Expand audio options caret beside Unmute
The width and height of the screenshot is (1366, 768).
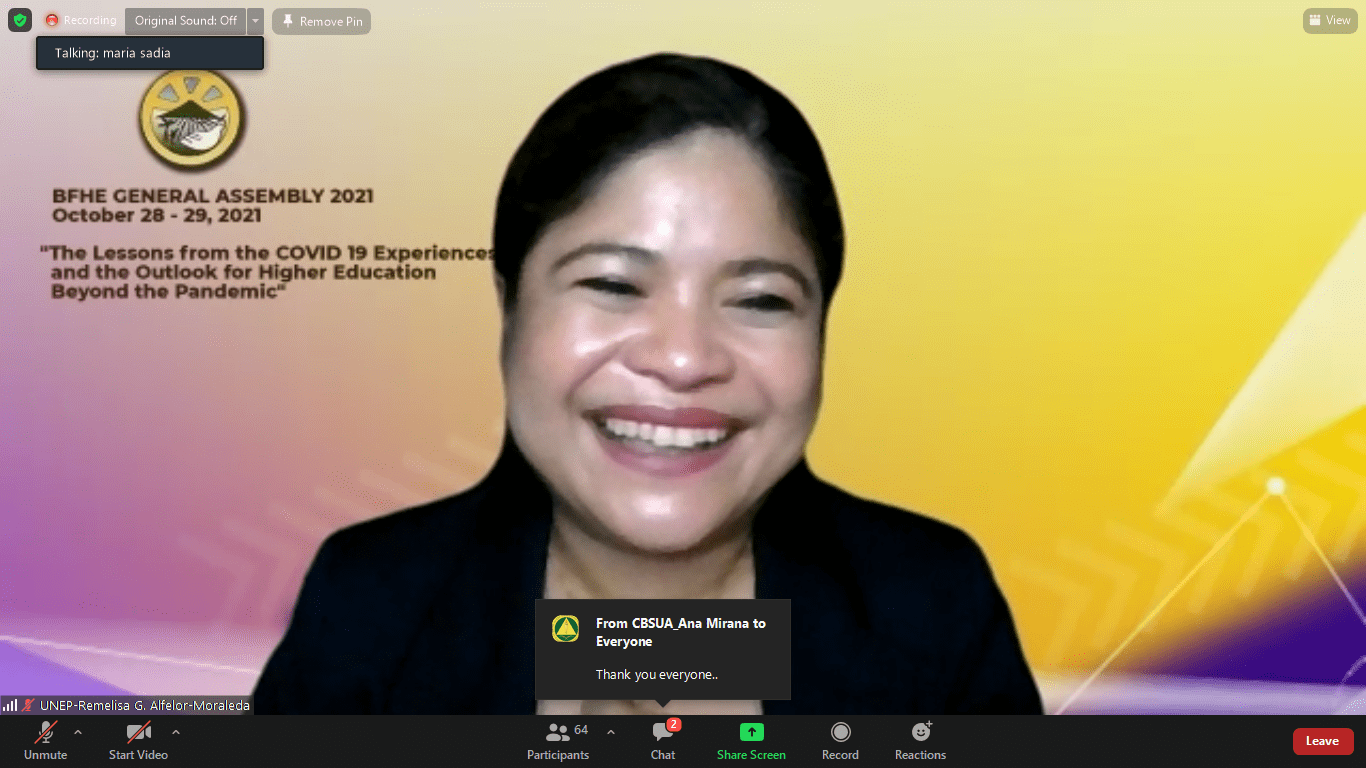pyautogui.click(x=78, y=732)
